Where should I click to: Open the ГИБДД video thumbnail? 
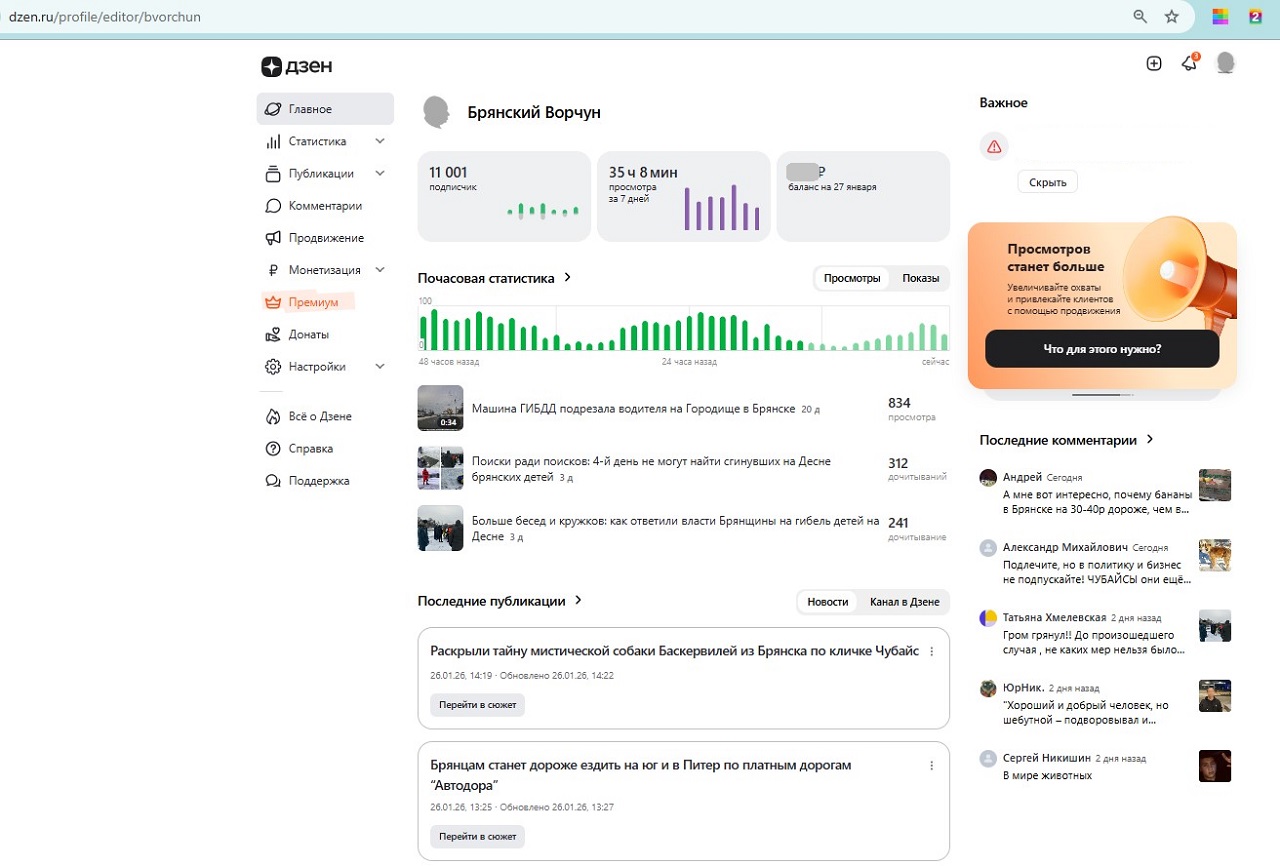pos(440,408)
